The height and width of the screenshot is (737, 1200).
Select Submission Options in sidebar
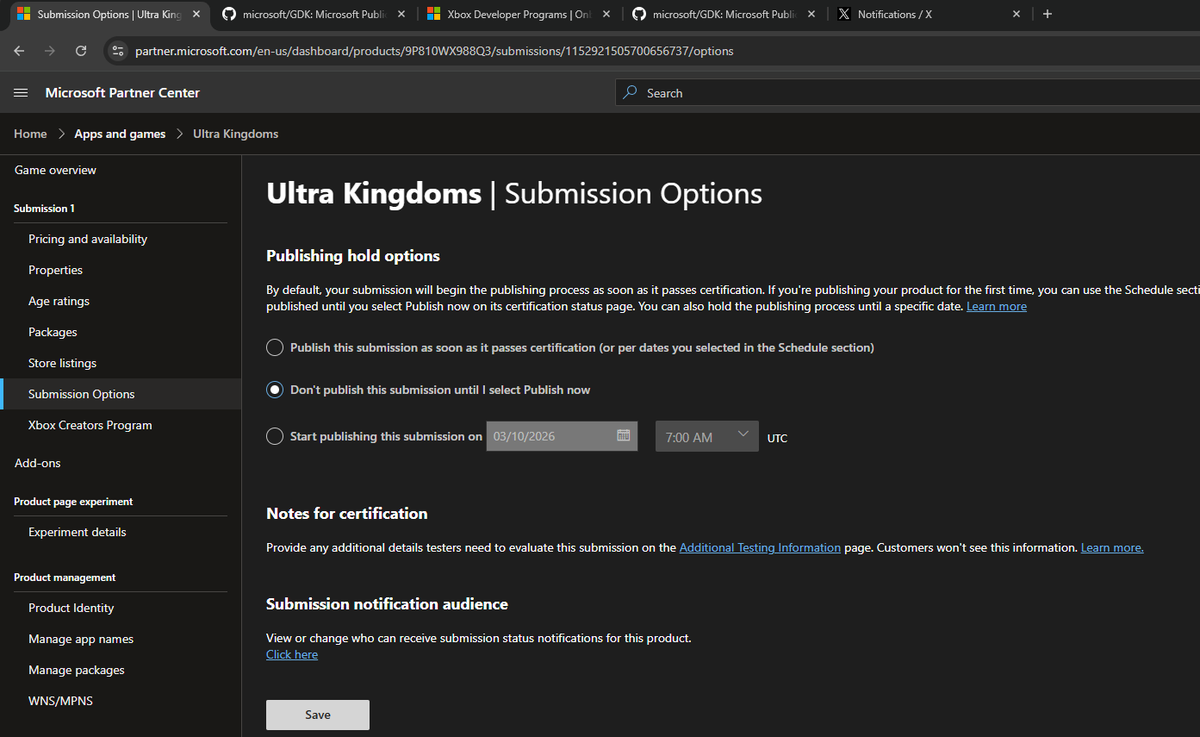120,394
